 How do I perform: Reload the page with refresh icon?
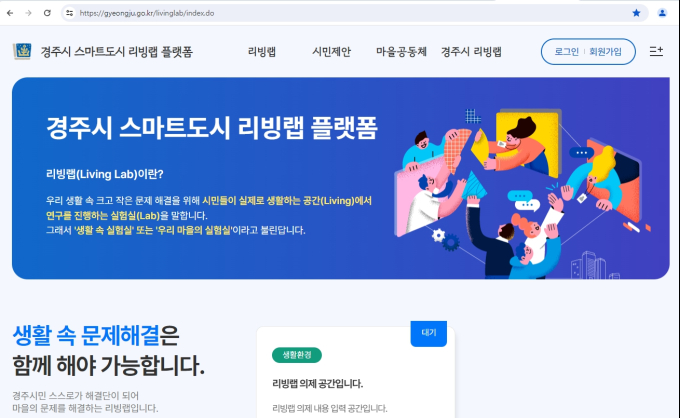tap(47, 13)
